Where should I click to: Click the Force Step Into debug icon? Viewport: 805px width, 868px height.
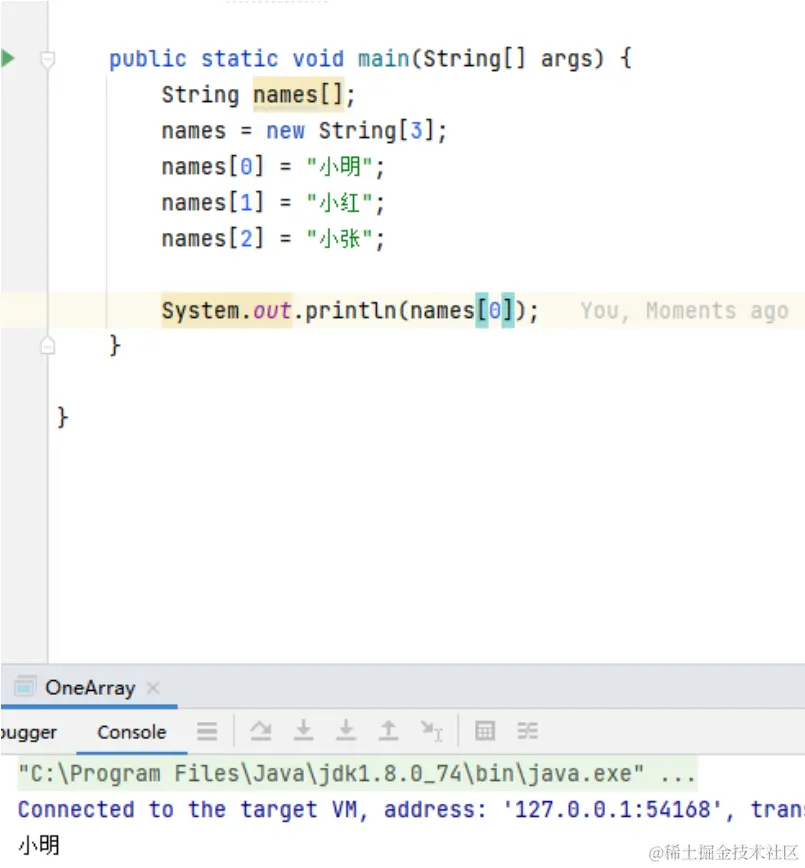pos(346,731)
